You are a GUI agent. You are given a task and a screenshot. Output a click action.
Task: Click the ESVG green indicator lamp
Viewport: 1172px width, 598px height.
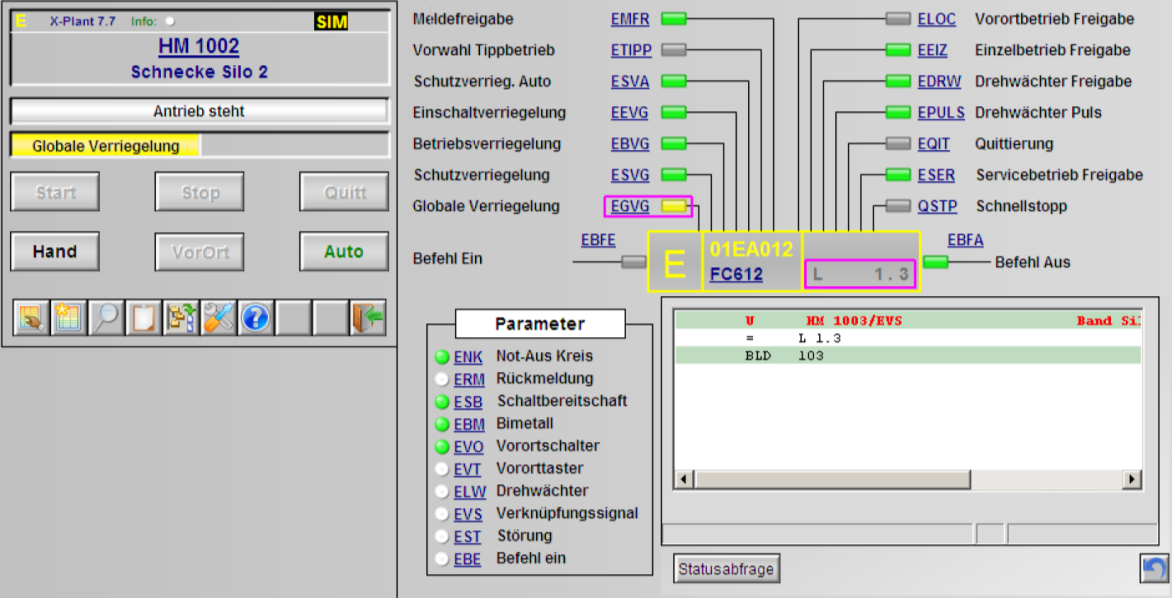674,175
